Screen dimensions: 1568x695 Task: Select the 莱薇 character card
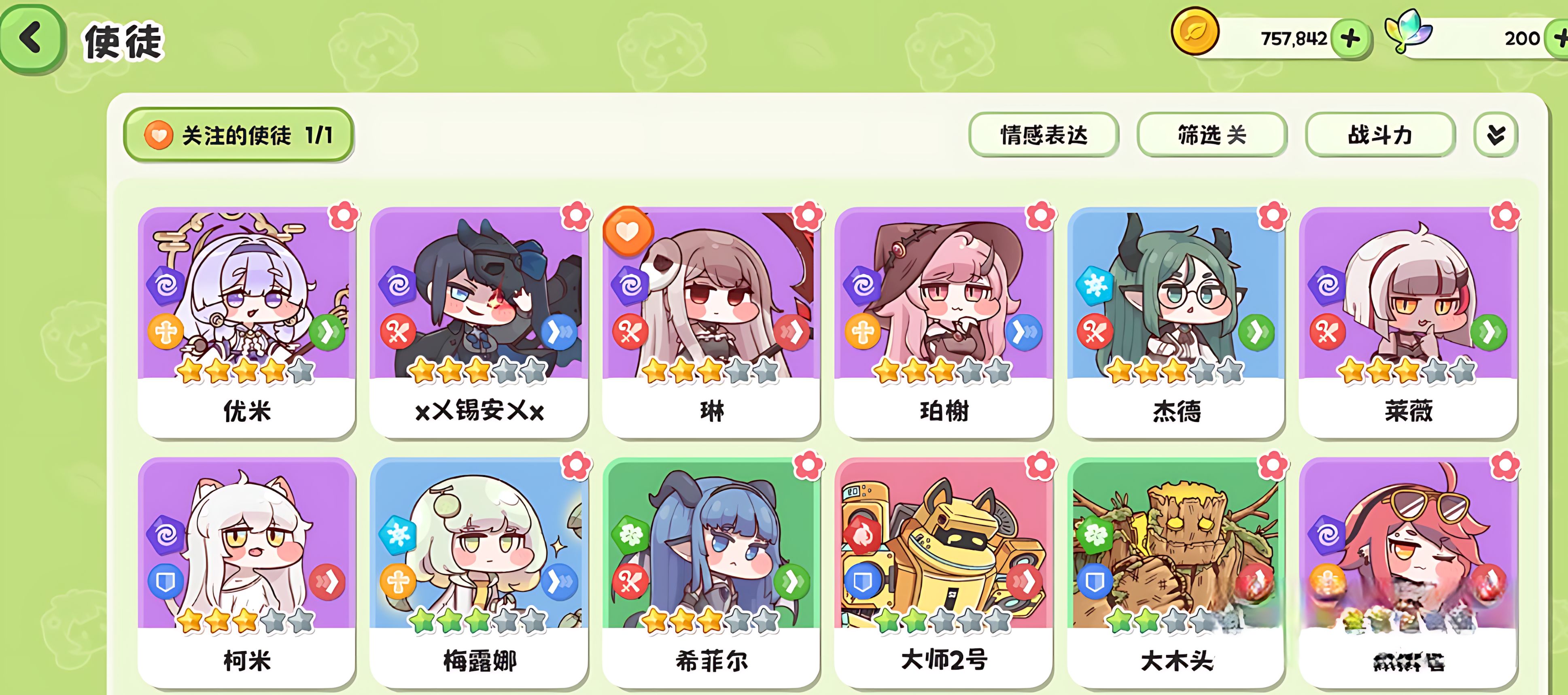pyautogui.click(x=1408, y=322)
